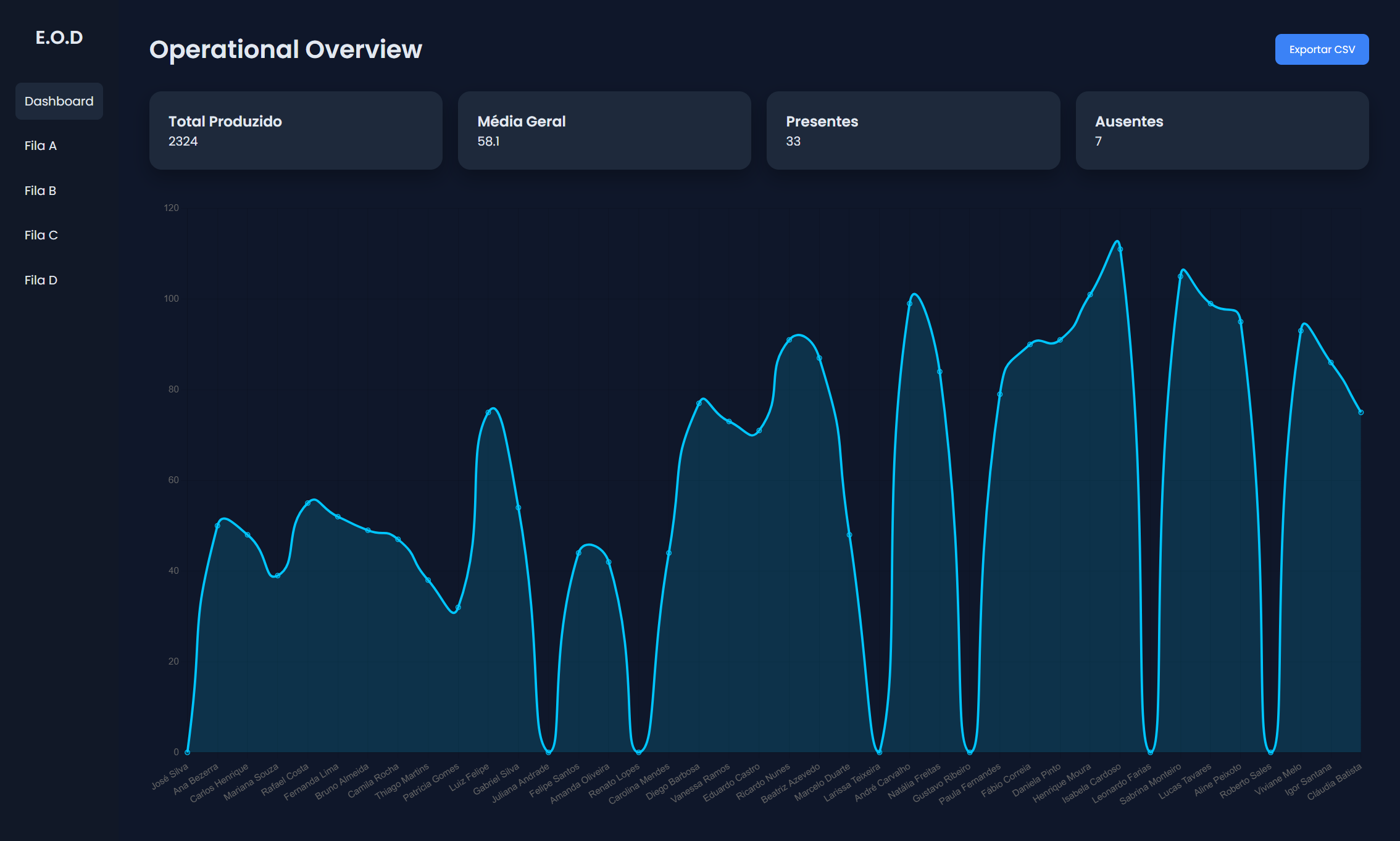
Task: Click the Ausentes stat card
Action: click(x=1222, y=130)
